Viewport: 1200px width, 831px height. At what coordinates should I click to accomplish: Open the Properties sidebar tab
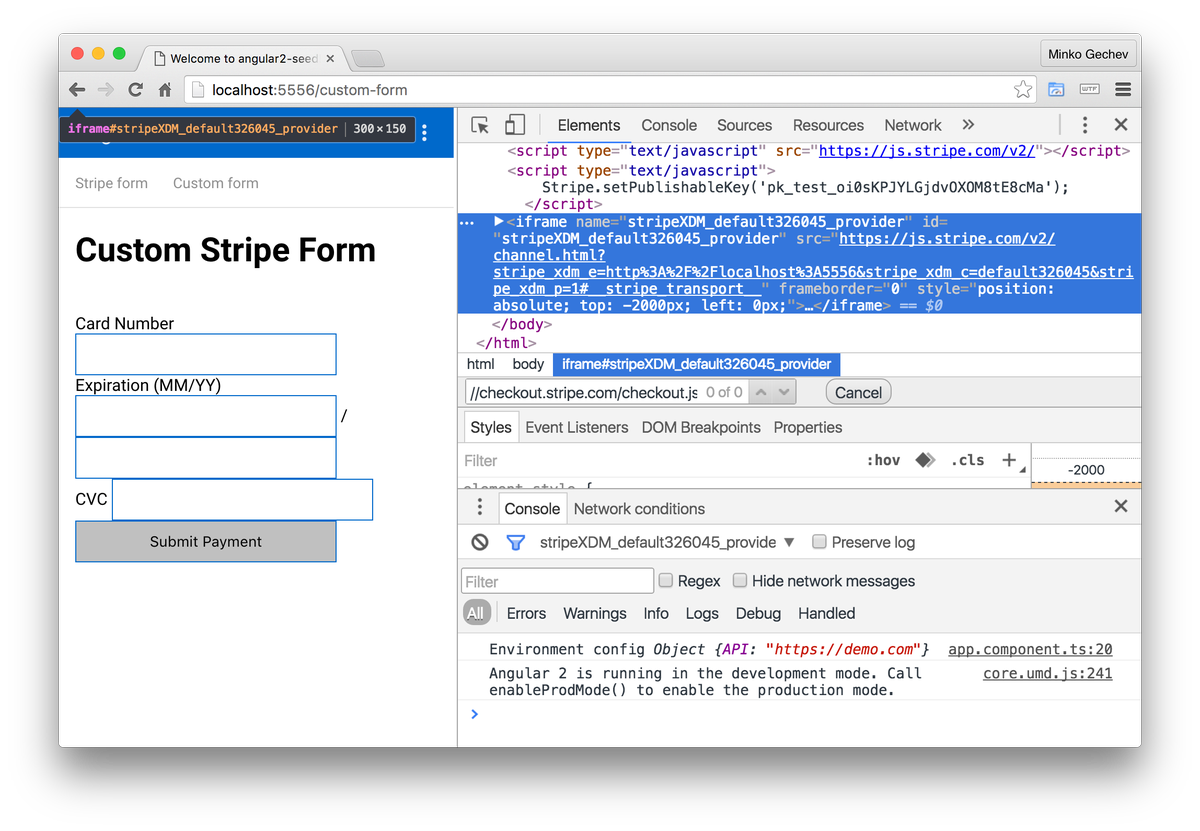pyautogui.click(x=808, y=427)
